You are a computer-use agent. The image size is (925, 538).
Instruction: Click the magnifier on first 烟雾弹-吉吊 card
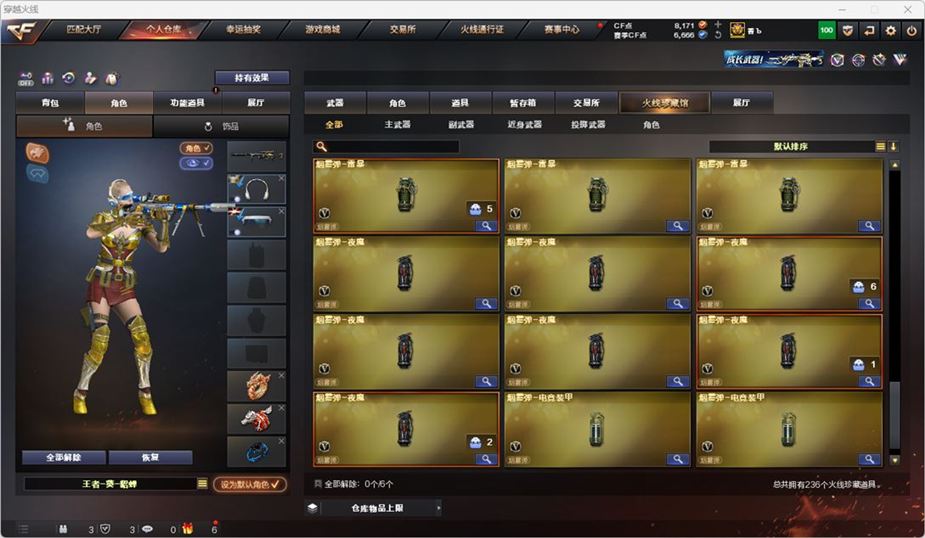pyautogui.click(x=486, y=226)
